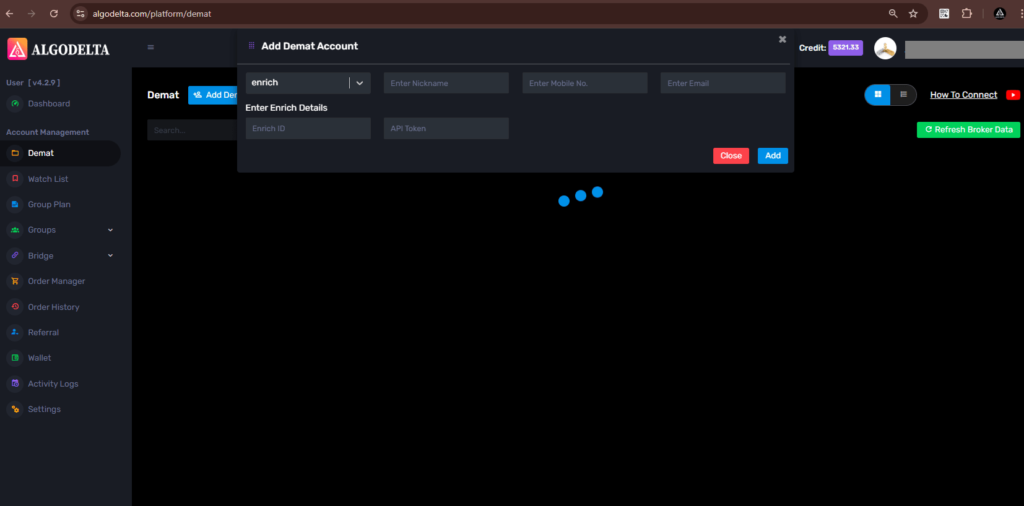Click the Group Plan icon
The width and height of the screenshot is (1024, 506).
[x=14, y=204]
